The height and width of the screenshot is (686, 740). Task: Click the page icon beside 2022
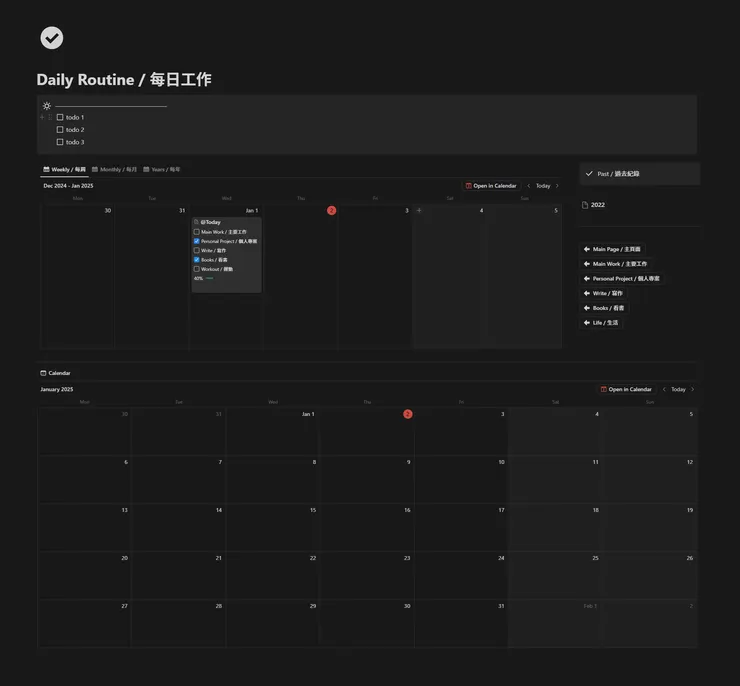[585, 205]
